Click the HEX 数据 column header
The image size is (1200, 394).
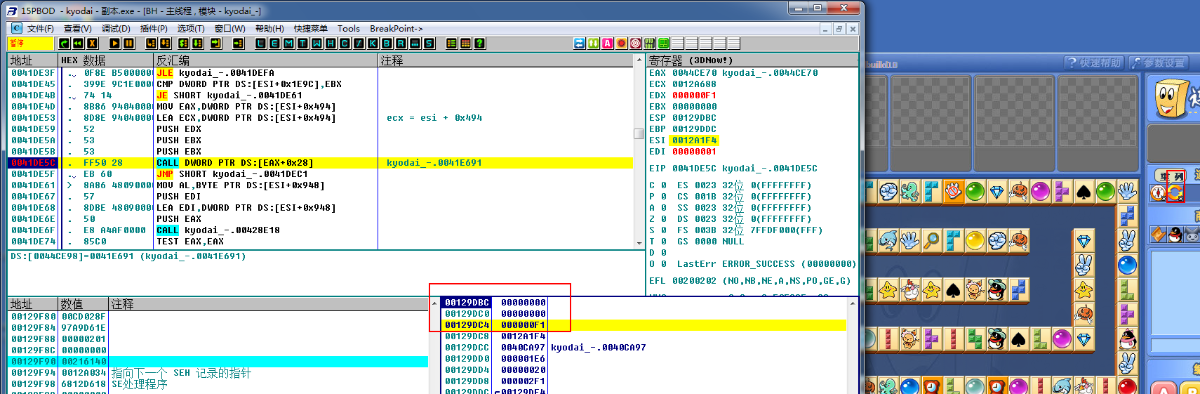tap(106, 61)
